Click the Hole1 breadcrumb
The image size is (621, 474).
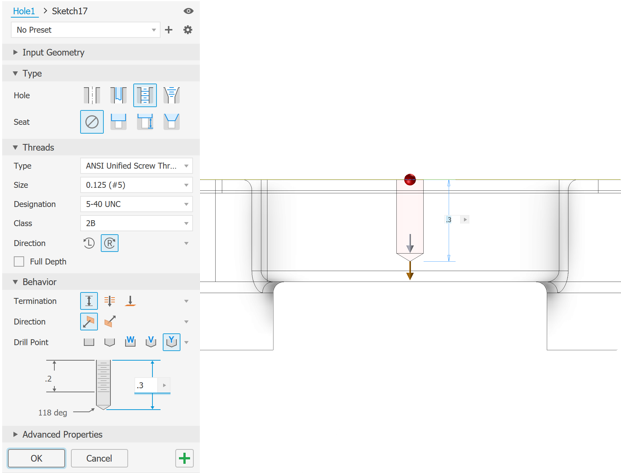click(24, 11)
